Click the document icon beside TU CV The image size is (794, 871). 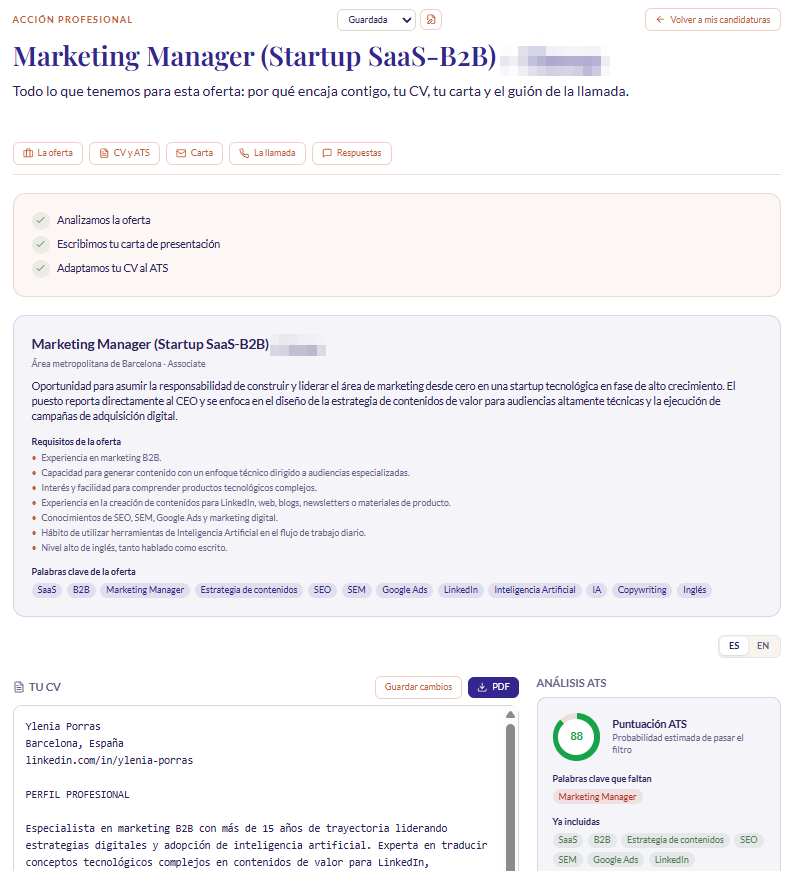(19, 687)
